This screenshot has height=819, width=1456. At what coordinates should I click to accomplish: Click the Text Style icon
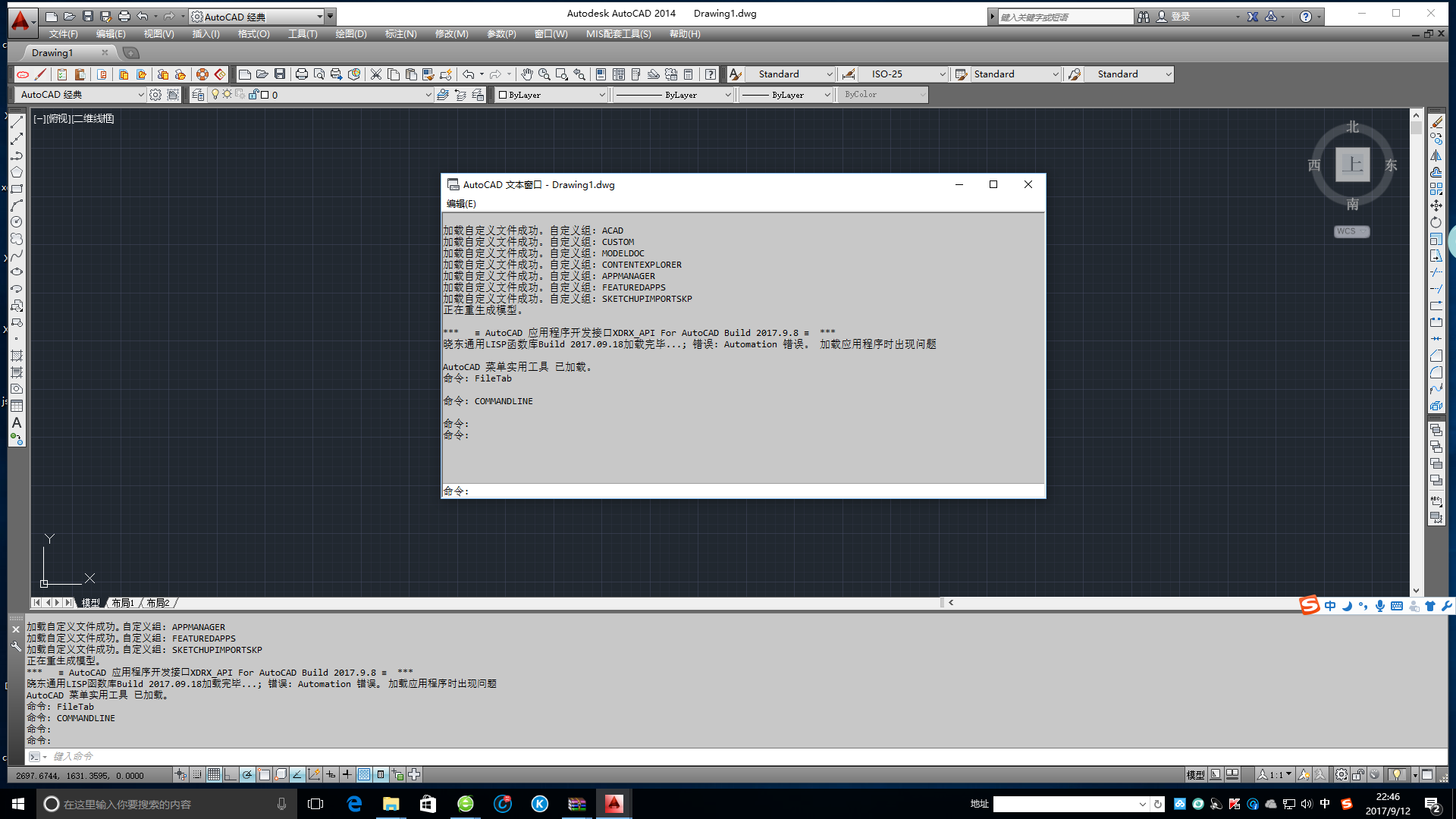(x=735, y=74)
